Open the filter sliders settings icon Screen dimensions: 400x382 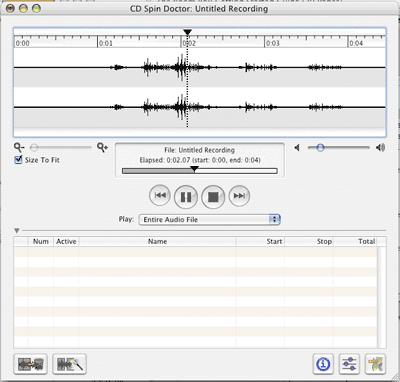click(349, 364)
